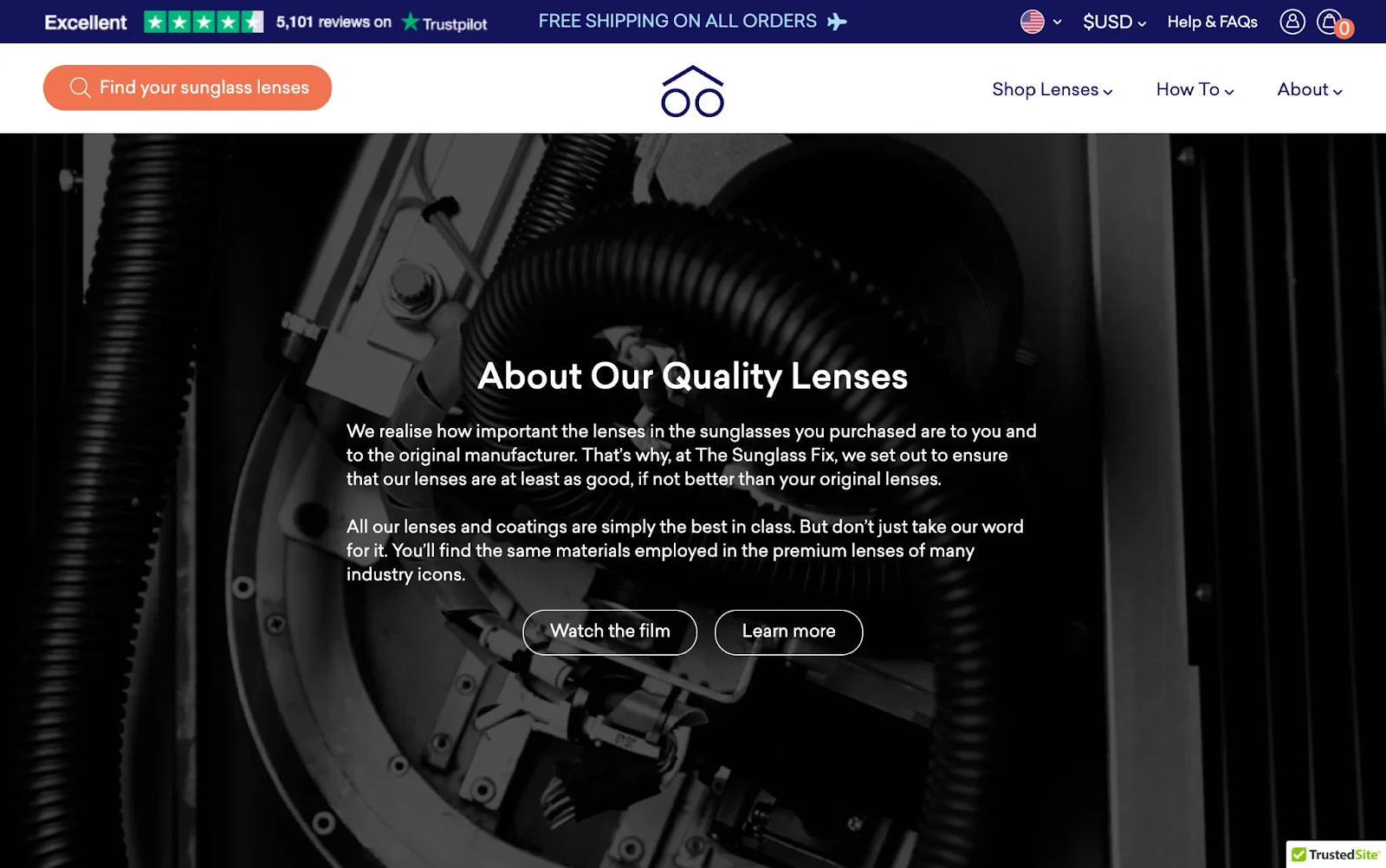Screen dimensions: 1386x868
Task: Expand the Shop Lenses menu
Action: pos(1052,89)
